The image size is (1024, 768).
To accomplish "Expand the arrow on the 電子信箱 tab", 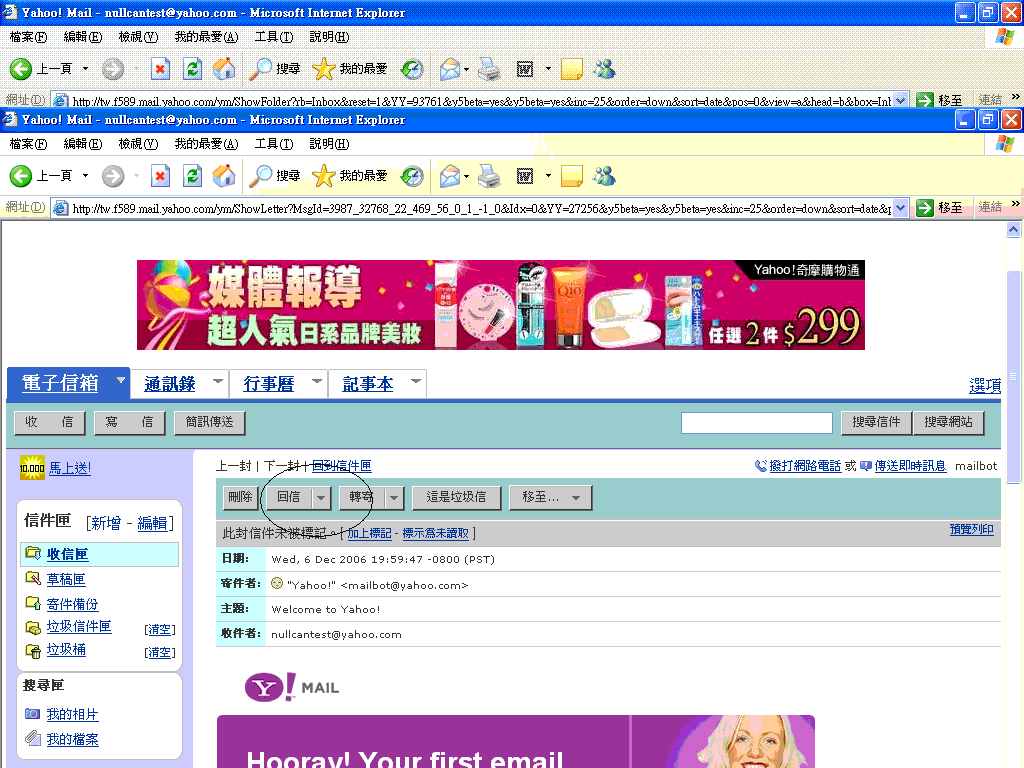I will click(x=120, y=381).
